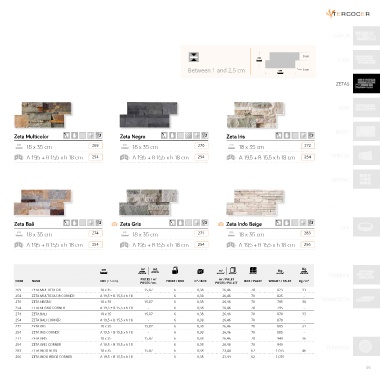The width and height of the screenshot is (380, 380).
Task: Click the 'Zeta Bali' product name
Action: coord(24,224)
